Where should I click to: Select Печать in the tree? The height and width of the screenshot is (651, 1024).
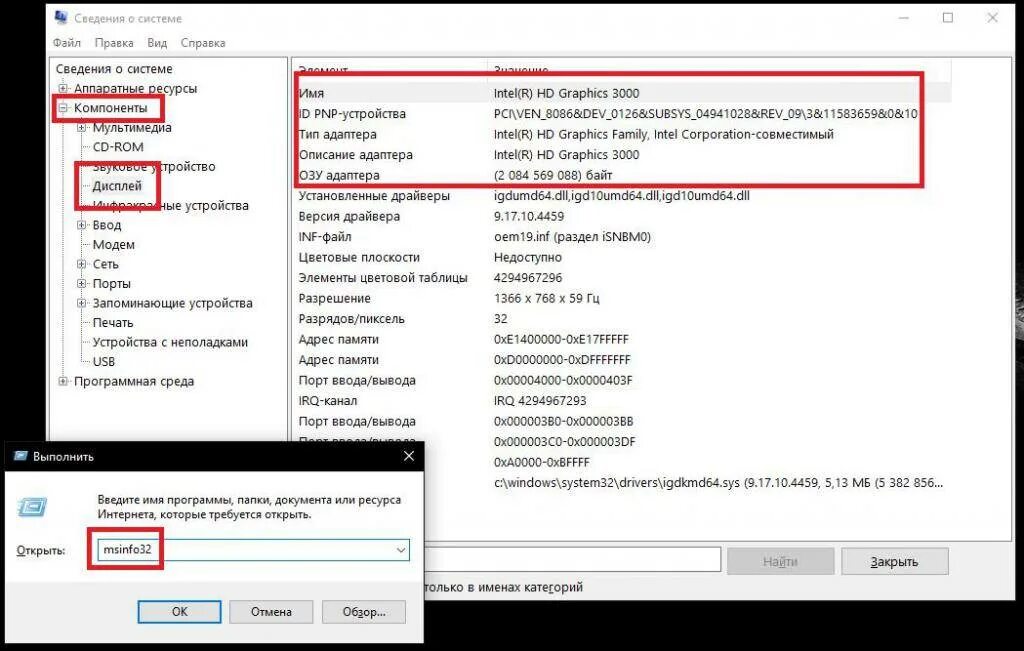(x=113, y=323)
